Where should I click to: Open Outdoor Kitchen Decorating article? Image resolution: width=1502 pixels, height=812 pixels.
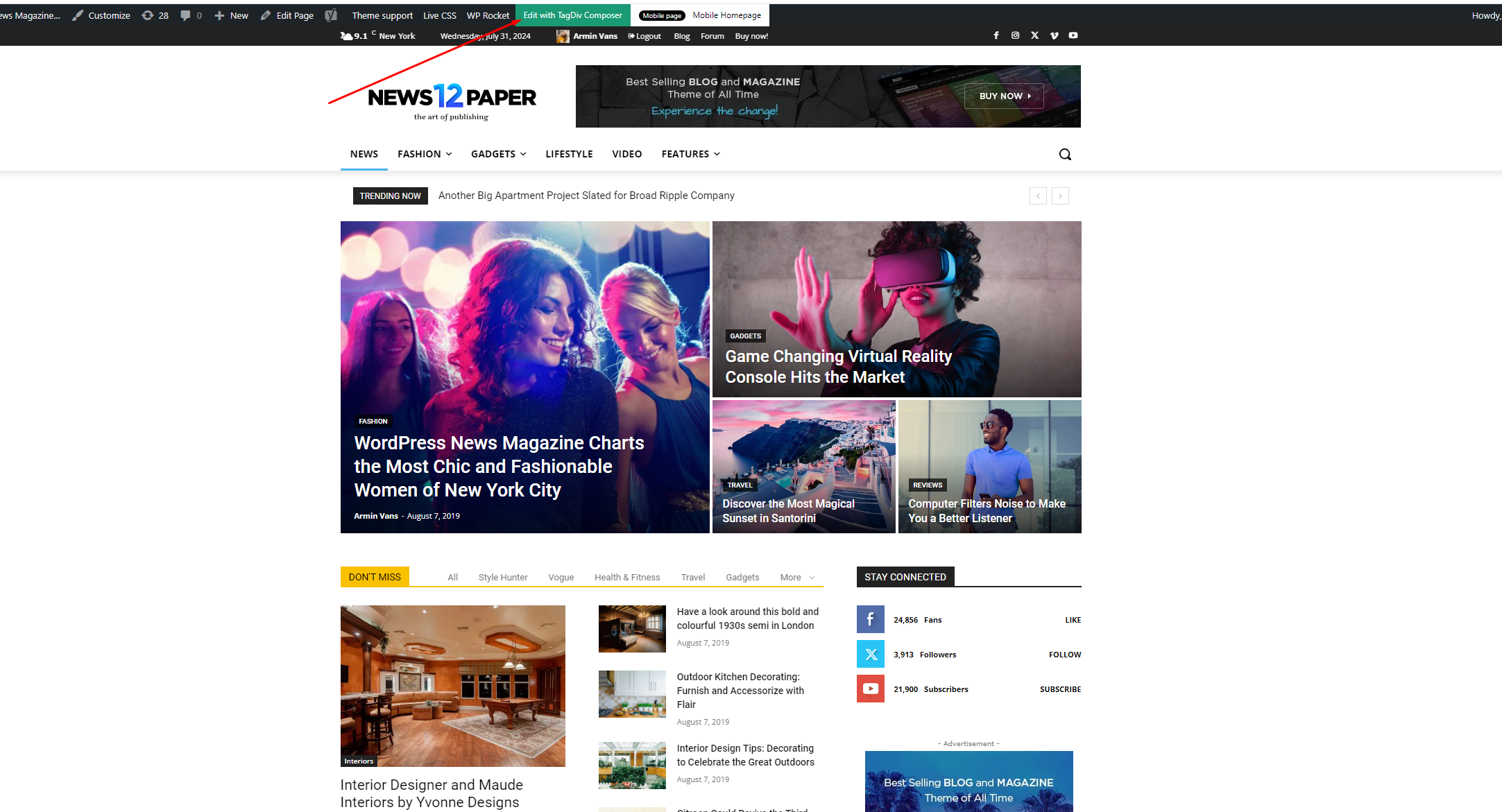[x=740, y=691]
